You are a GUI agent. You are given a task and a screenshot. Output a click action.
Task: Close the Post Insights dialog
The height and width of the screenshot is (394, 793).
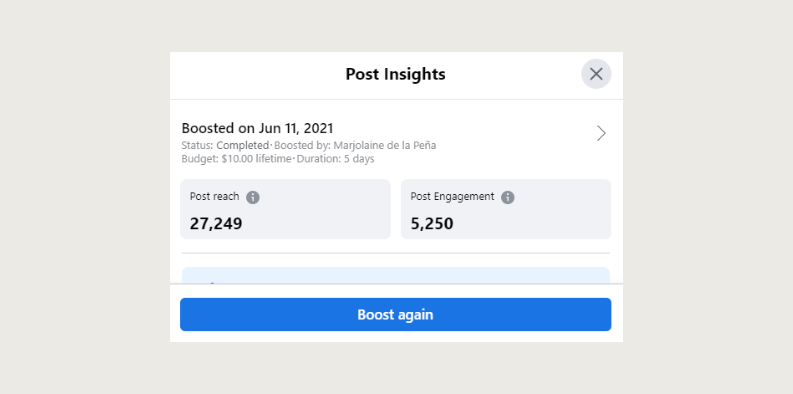[596, 74]
